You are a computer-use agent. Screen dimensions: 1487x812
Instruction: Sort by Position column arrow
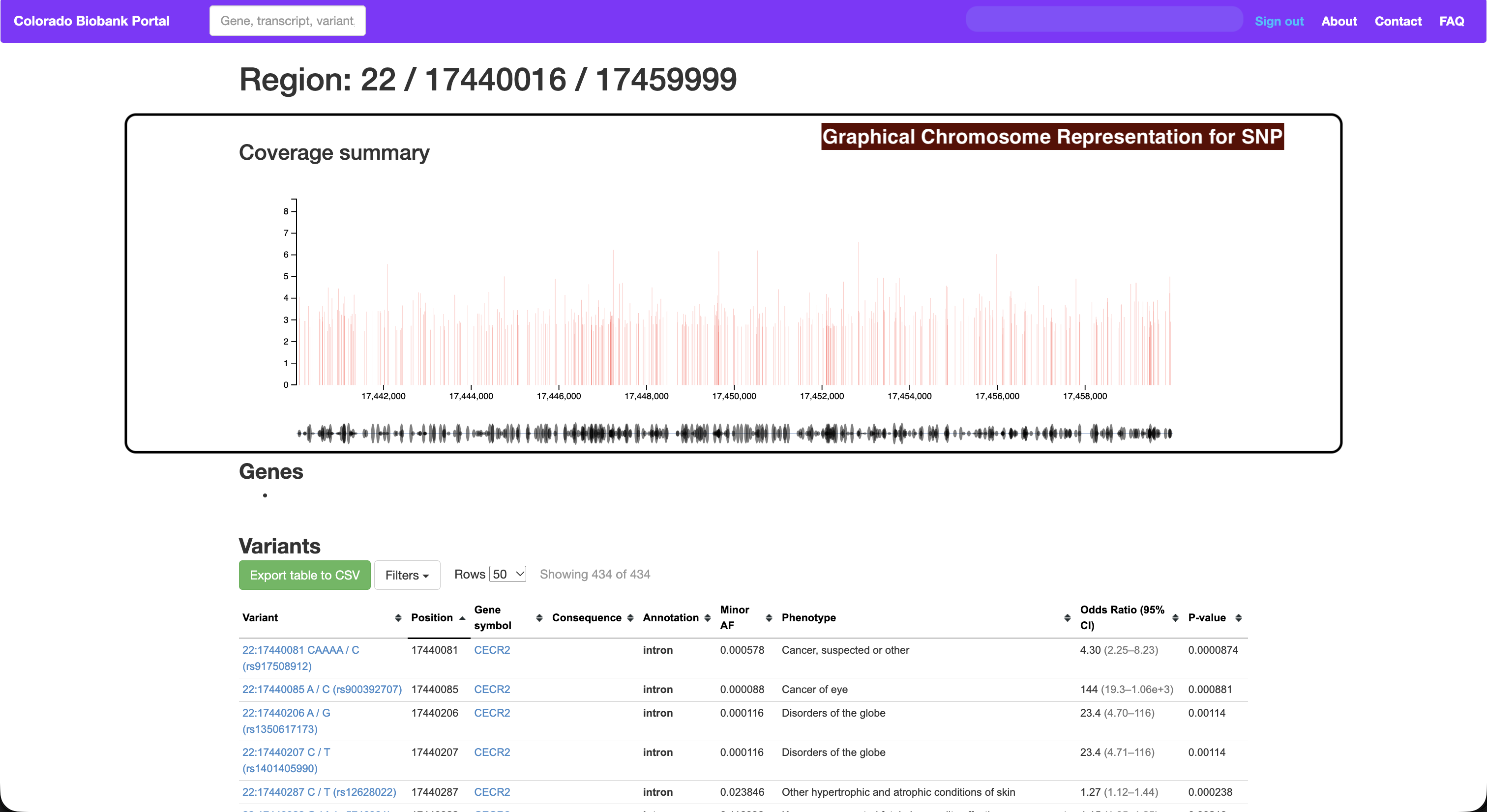[462, 618]
